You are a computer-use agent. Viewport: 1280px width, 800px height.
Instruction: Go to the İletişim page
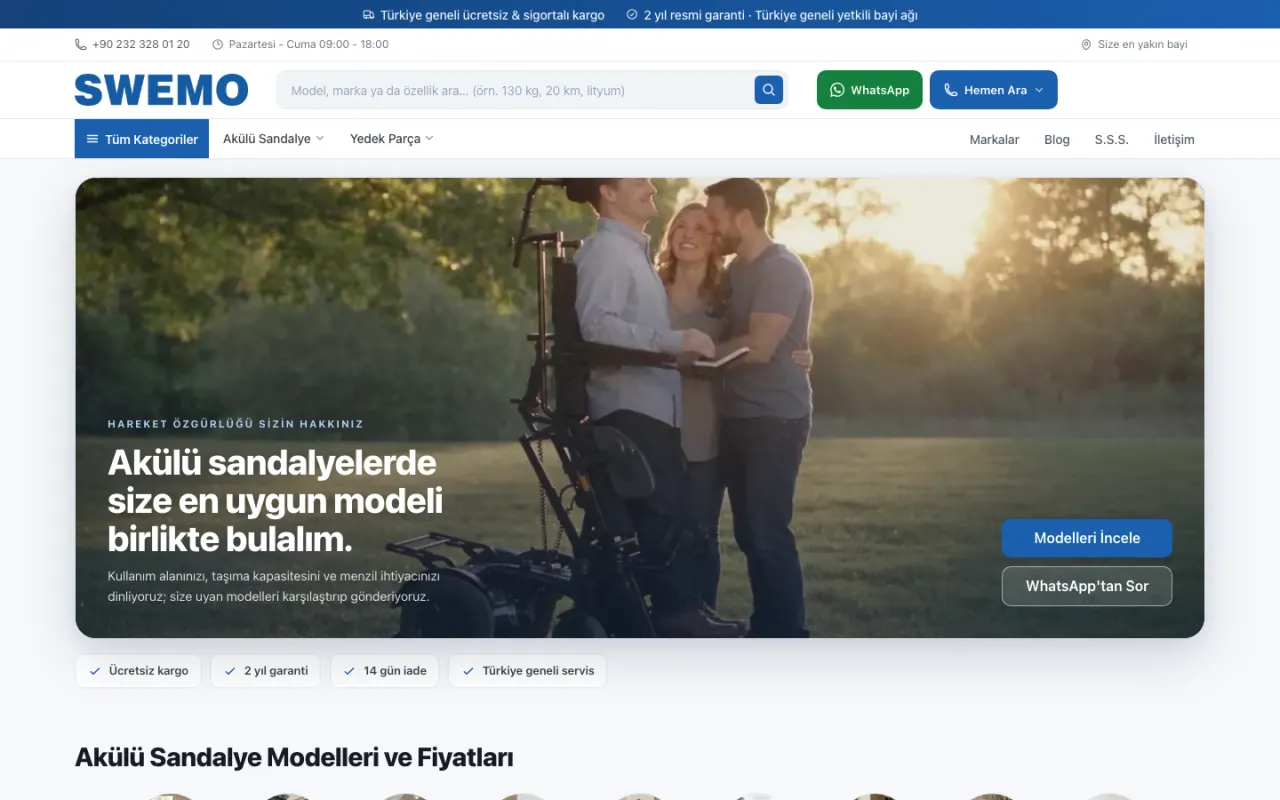[1174, 140]
